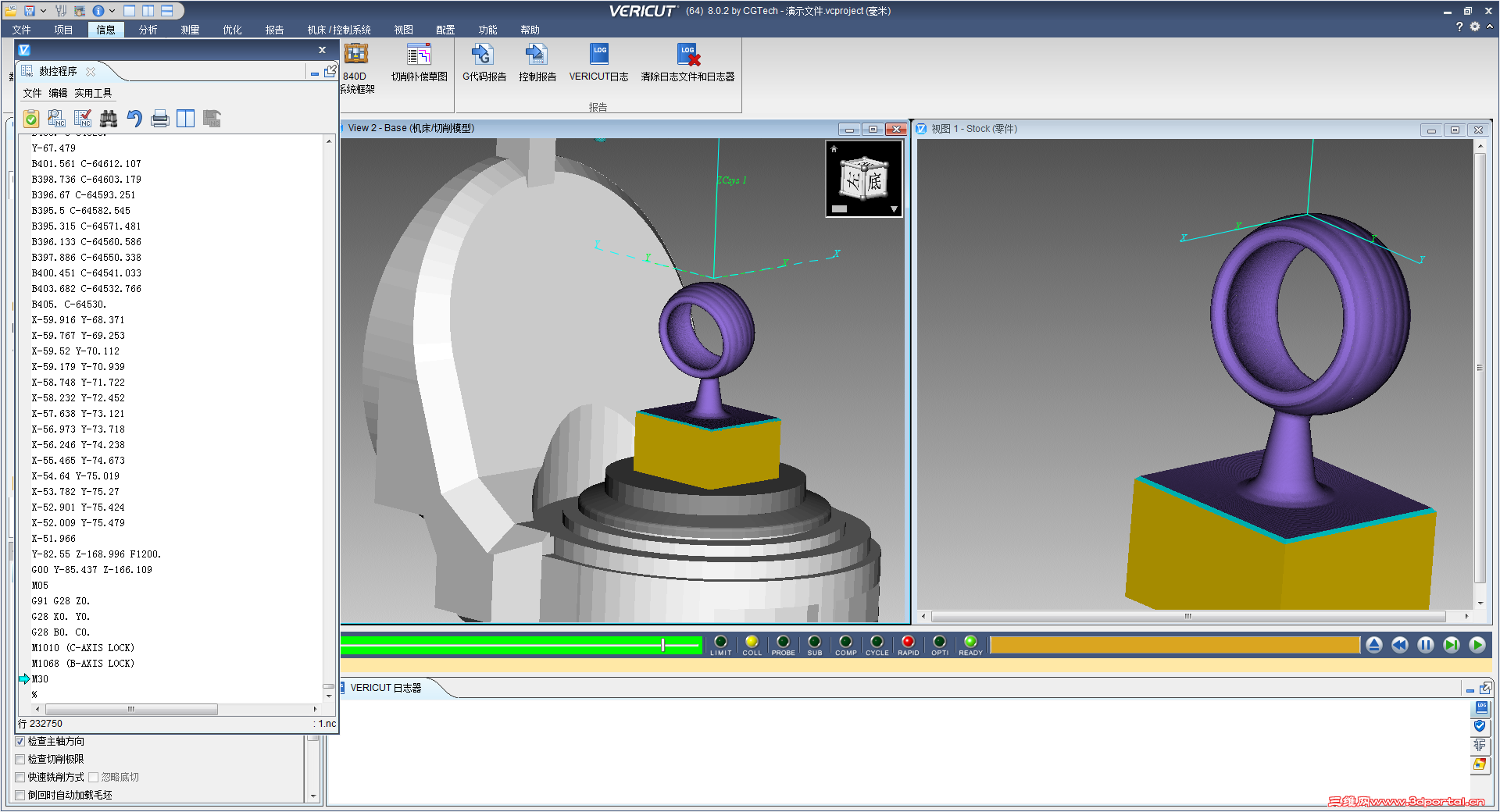Rewind NC program simulation
Screen dimensions: 1500x812
(1400, 645)
